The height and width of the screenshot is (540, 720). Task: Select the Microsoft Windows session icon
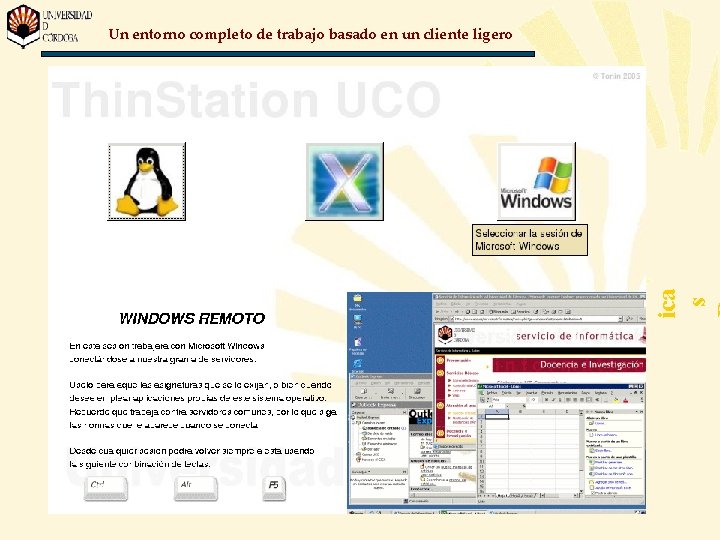(536, 181)
